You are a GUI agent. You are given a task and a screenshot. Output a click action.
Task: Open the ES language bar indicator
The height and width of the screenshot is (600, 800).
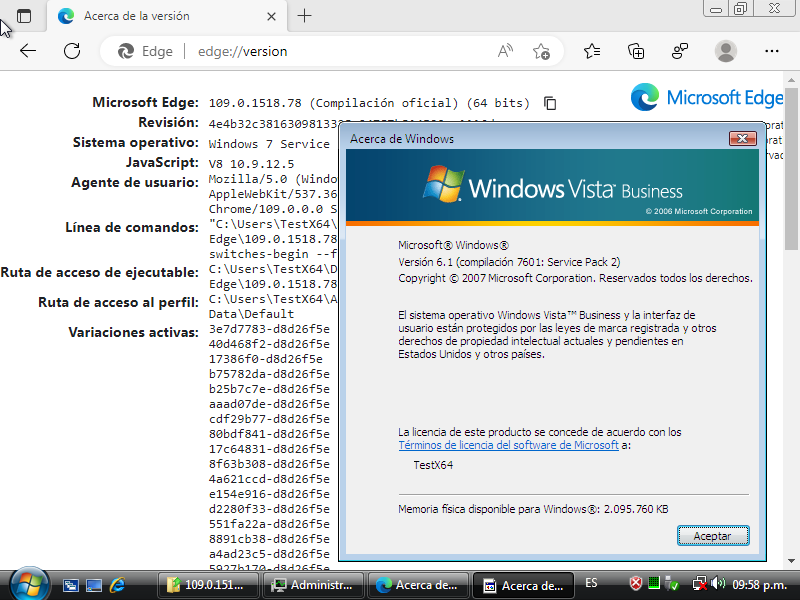coord(591,583)
